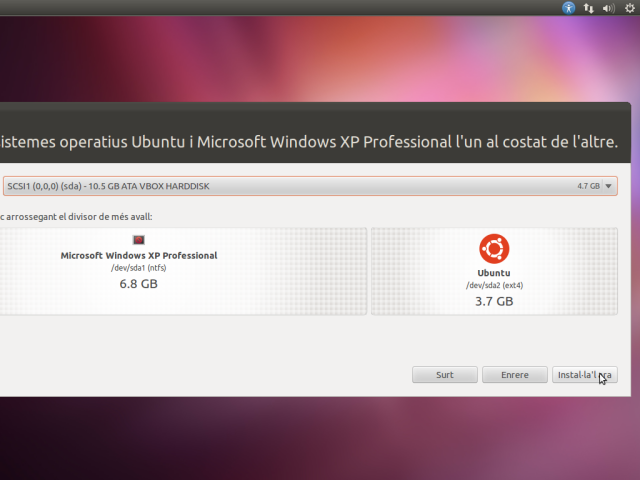Click the Ubuntu logo in partition panel

494,249
